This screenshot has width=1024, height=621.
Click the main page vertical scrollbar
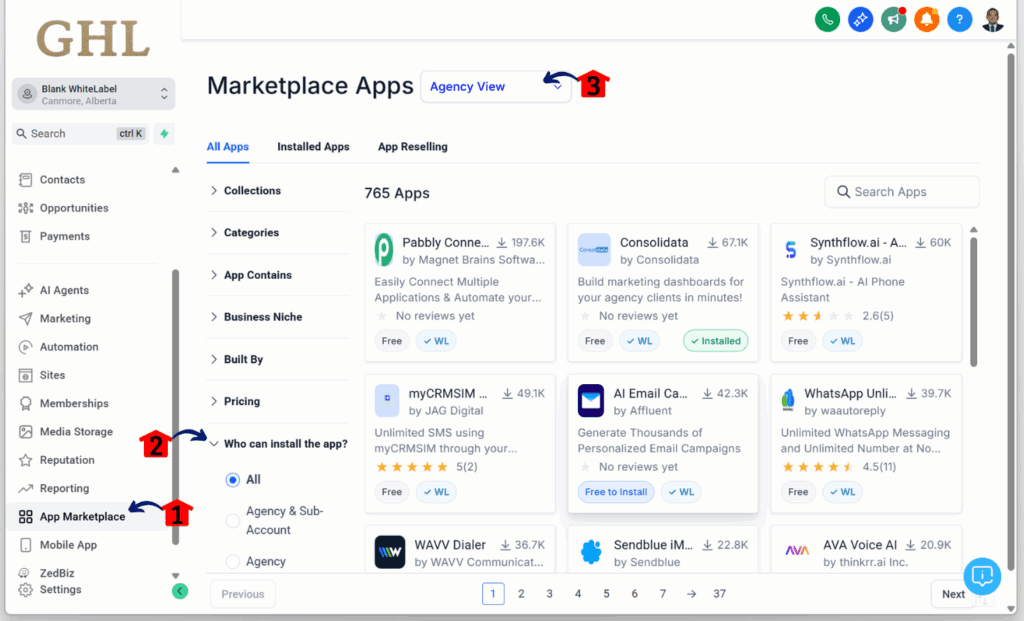(x=1011, y=313)
